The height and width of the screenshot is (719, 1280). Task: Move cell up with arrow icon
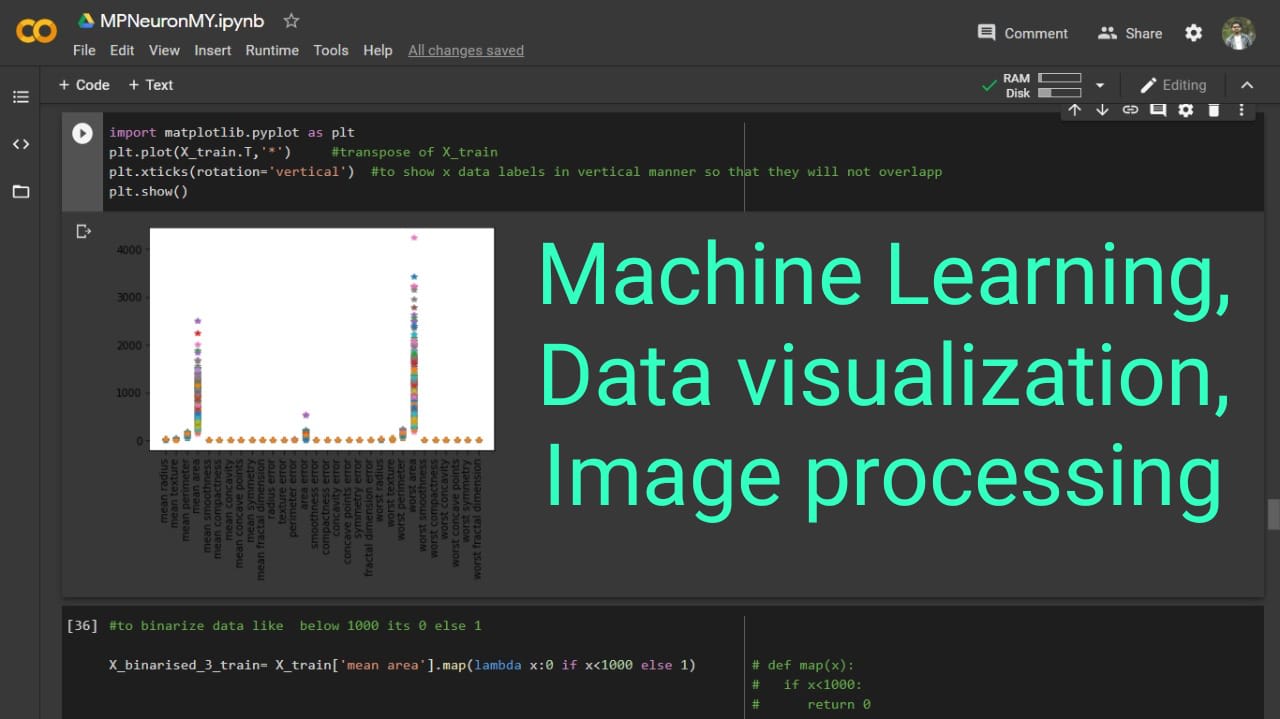[x=1074, y=110]
